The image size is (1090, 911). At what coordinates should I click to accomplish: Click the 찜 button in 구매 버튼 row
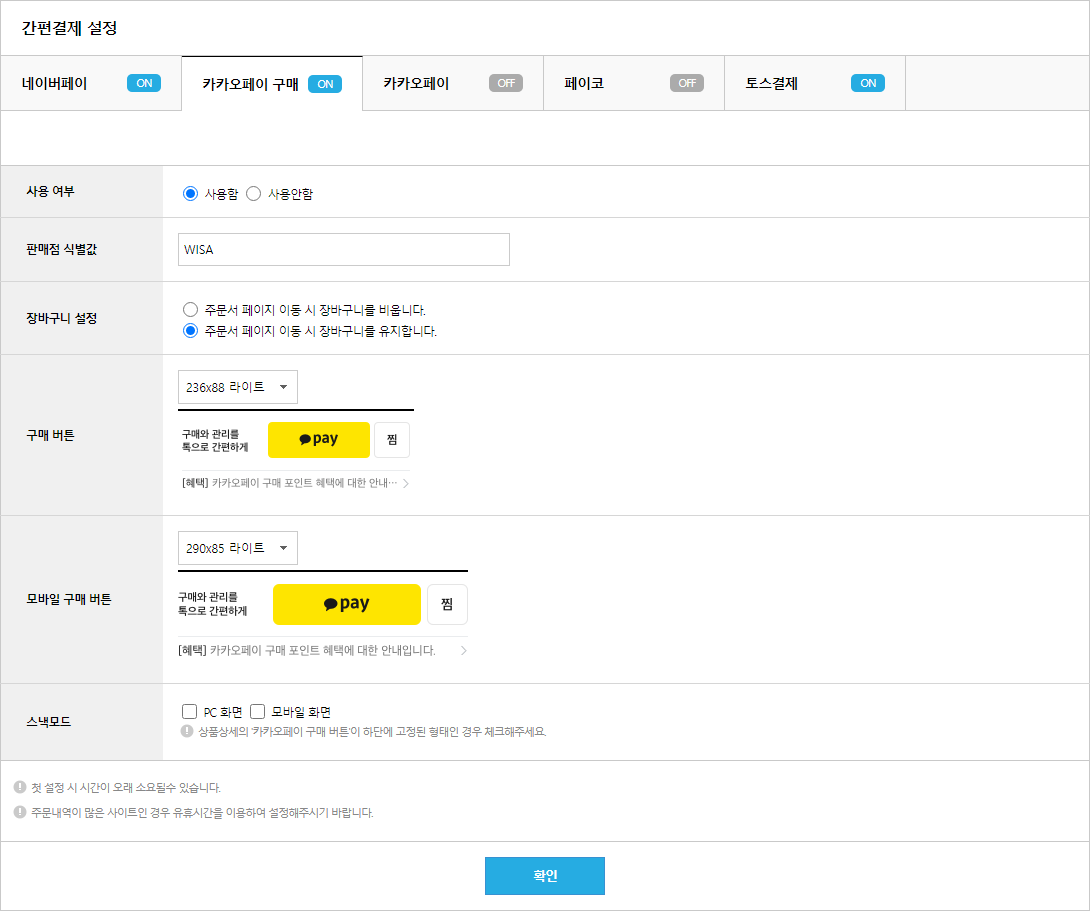click(392, 440)
